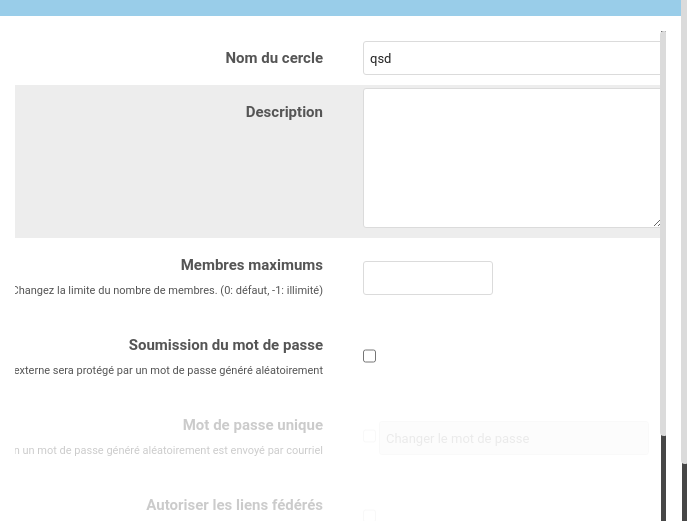Click the hint text about externe protégé par mot de passe
This screenshot has width=687, height=521.
[169, 370]
